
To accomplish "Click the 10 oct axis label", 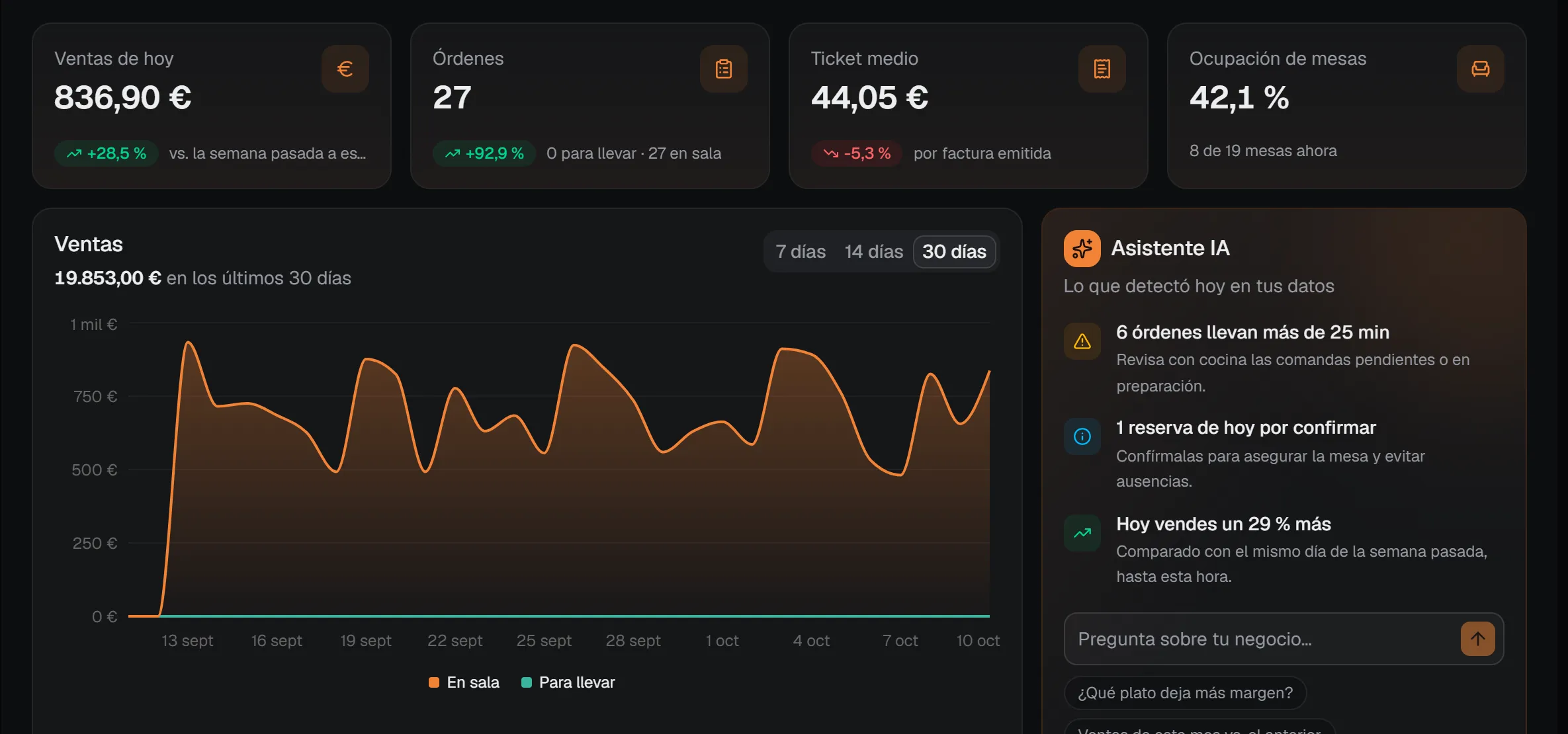I will click(x=978, y=641).
